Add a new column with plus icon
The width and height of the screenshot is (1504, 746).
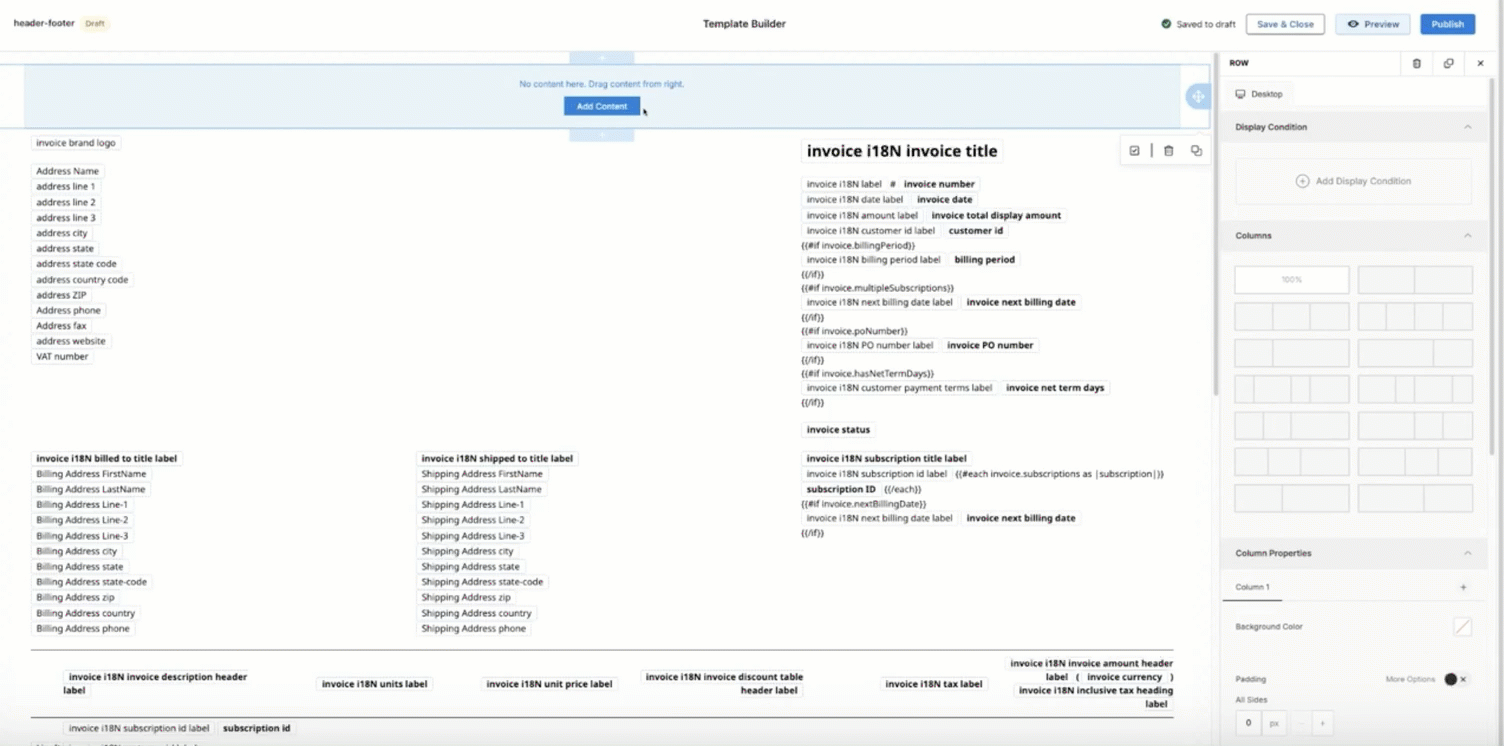click(1463, 587)
